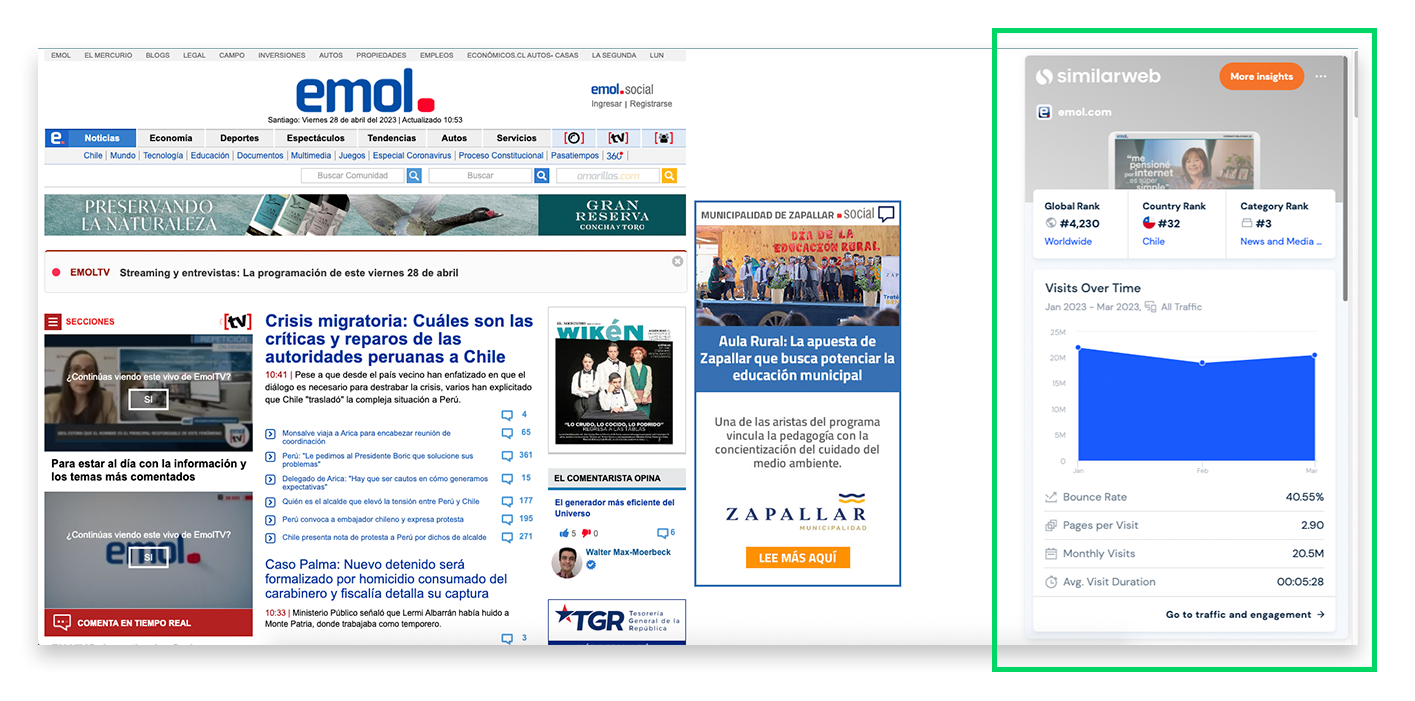Click the blue magnifier beside the Buscar field
1415x701 pixels.
point(542,176)
